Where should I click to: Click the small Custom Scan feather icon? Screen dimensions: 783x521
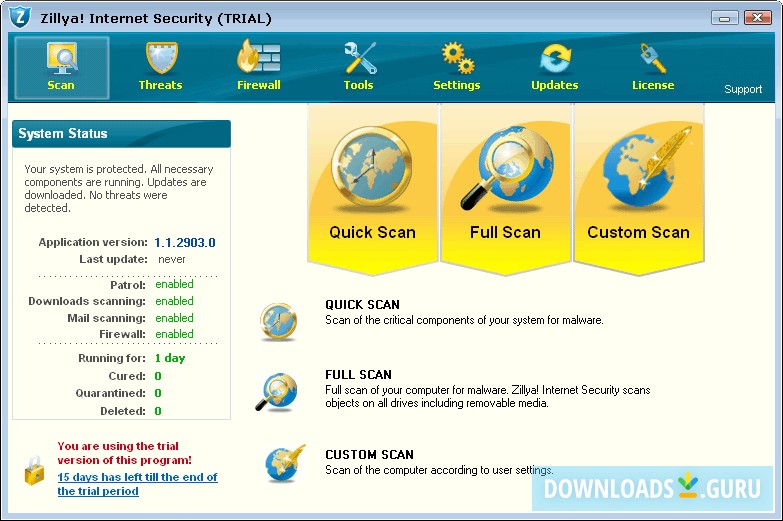(x=285, y=463)
